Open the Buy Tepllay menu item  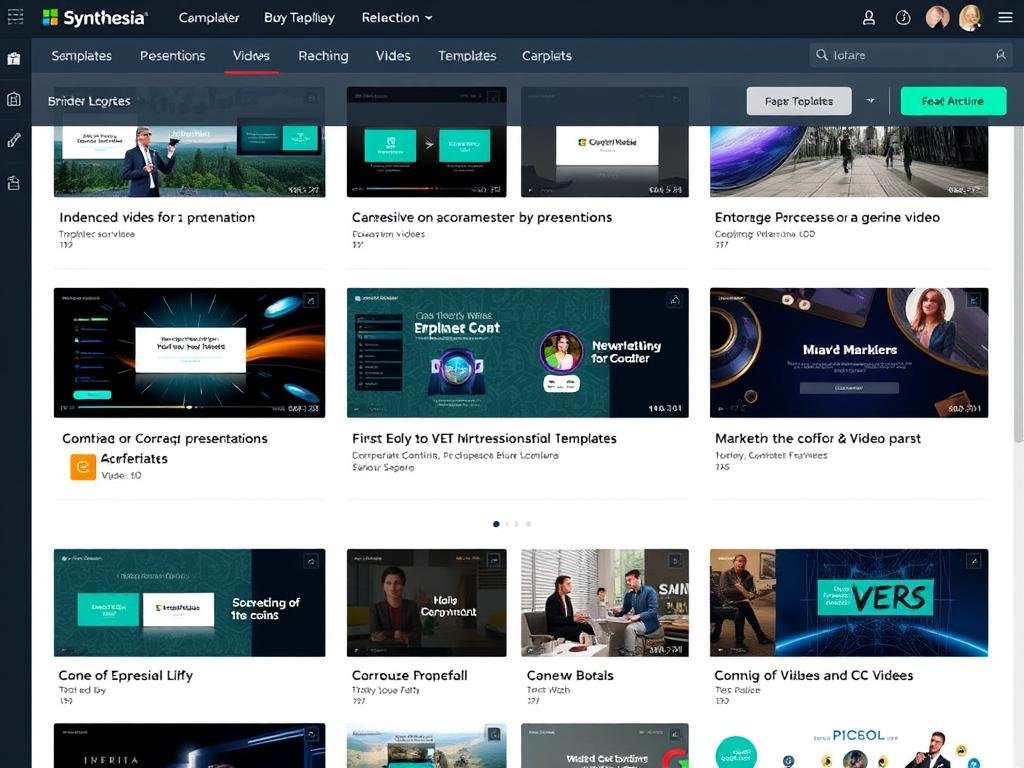tap(299, 18)
